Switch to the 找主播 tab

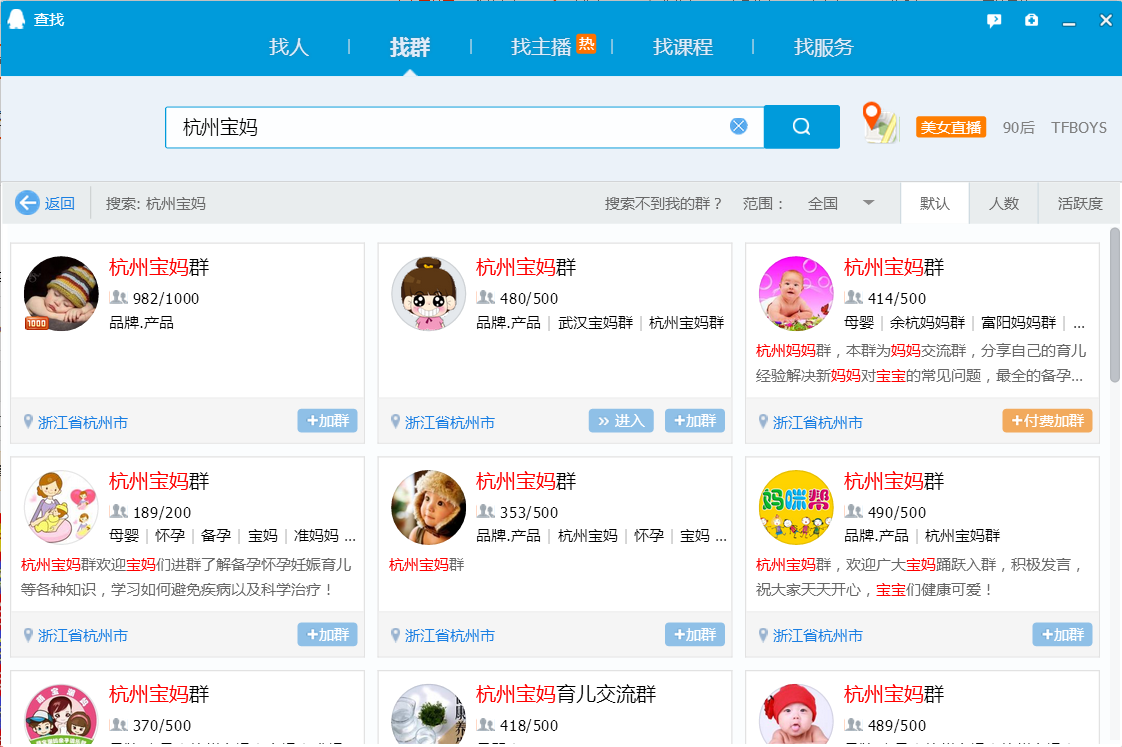pos(541,47)
